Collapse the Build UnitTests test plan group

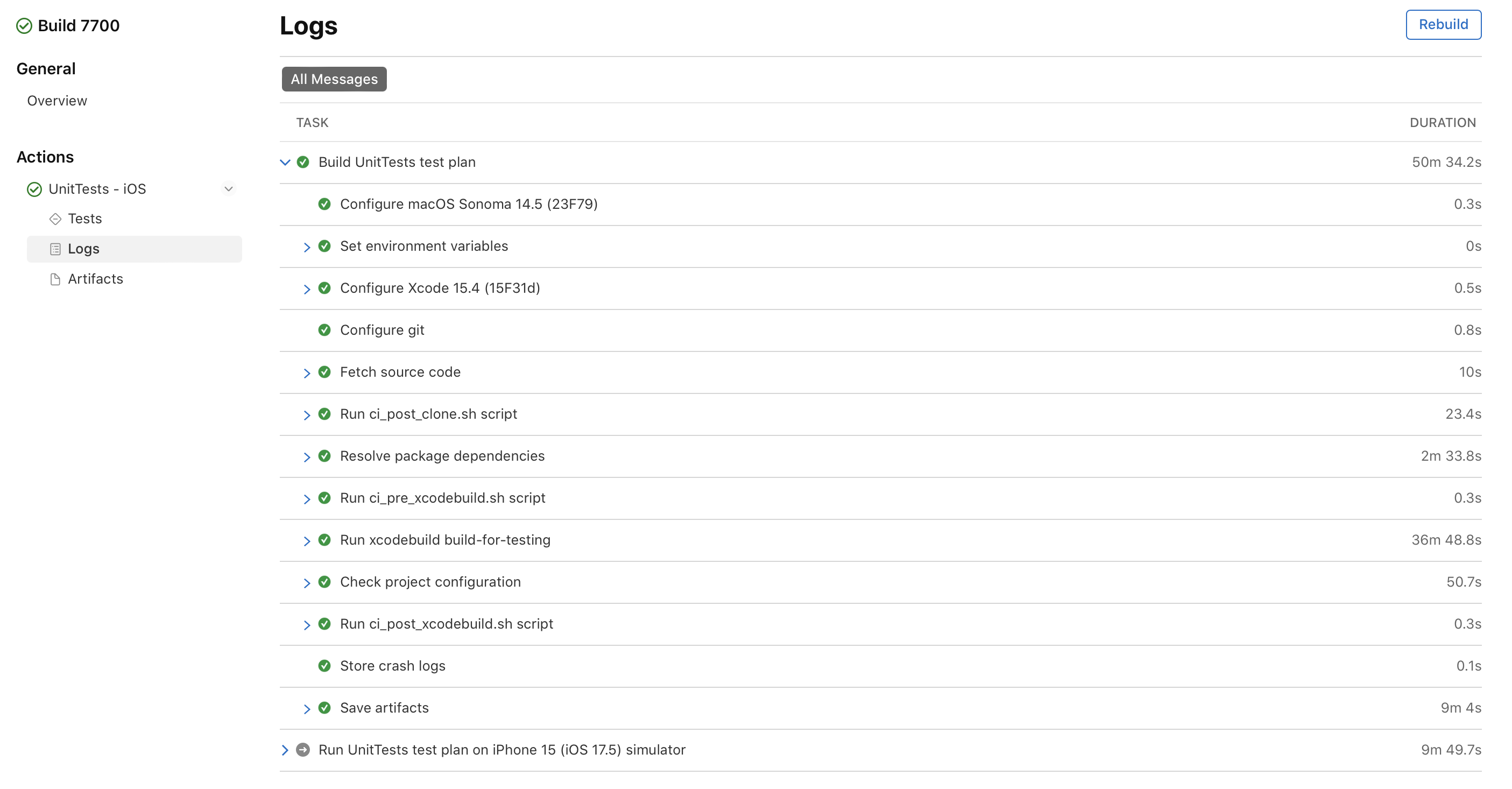(x=285, y=162)
